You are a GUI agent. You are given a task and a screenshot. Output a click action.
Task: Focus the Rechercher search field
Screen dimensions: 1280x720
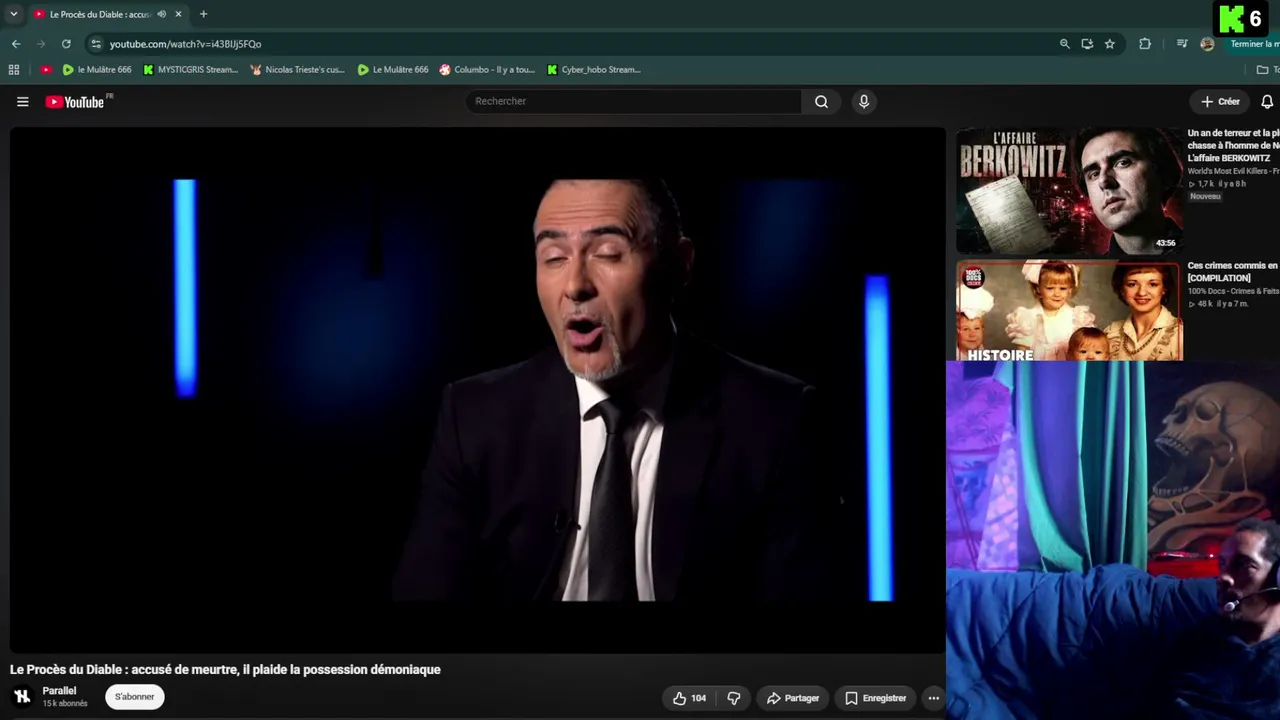coord(635,101)
